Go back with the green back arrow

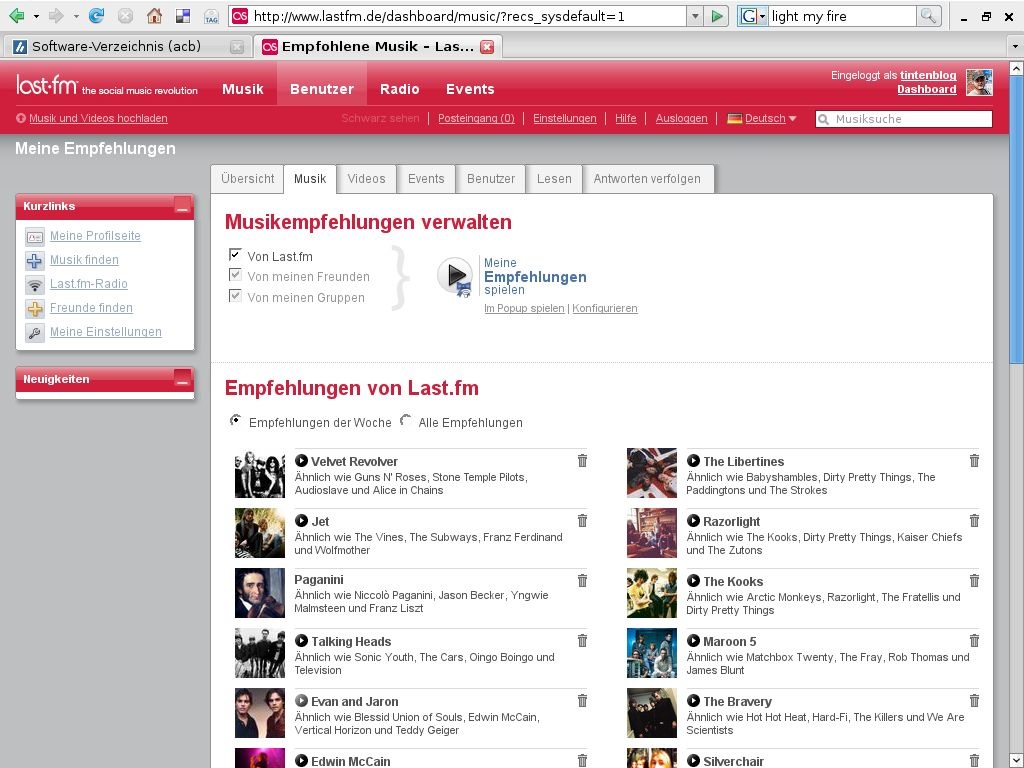coord(17,16)
